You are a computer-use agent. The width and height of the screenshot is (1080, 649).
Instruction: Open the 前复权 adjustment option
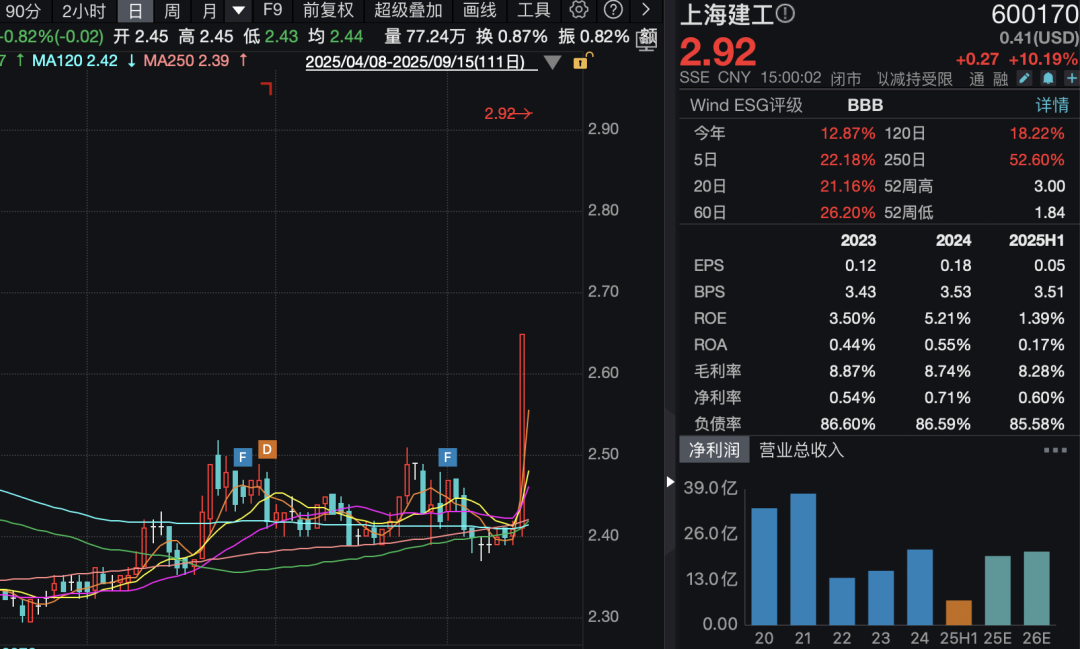(328, 10)
